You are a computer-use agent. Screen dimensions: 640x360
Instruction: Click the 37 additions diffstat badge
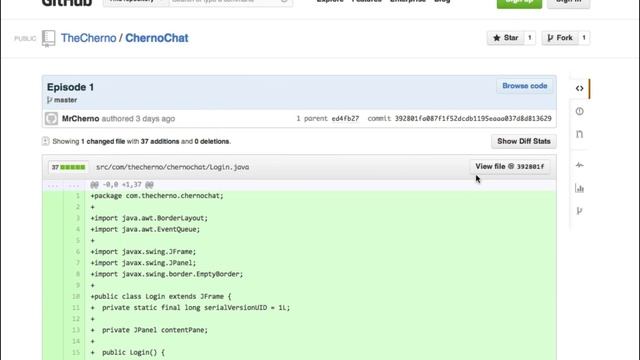coord(68,167)
